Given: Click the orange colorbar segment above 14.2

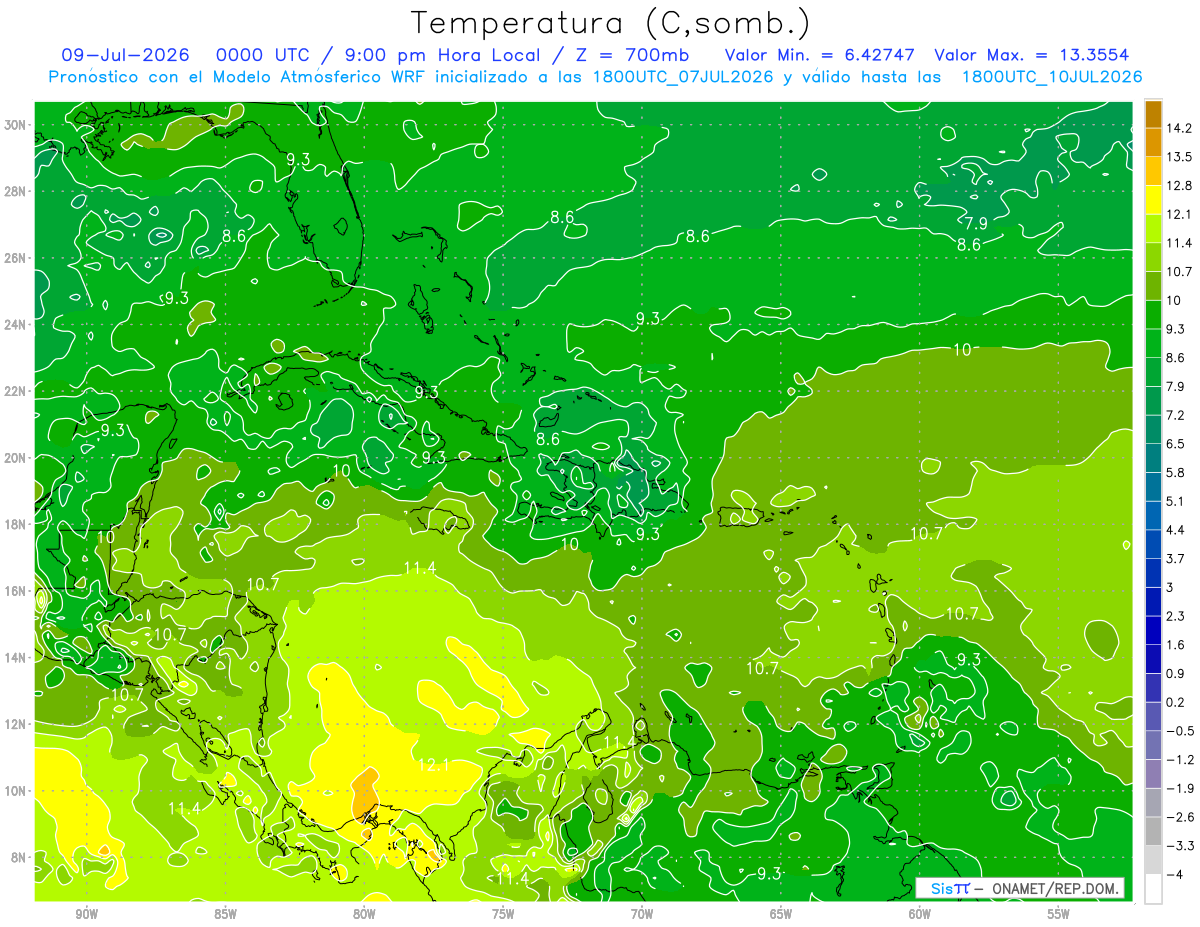Looking at the screenshot, I should pyautogui.click(x=1153, y=113).
